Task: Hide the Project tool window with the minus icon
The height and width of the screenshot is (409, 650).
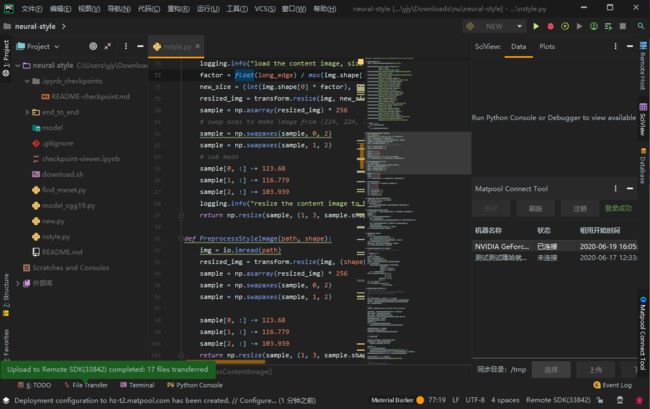Action: [x=140, y=46]
